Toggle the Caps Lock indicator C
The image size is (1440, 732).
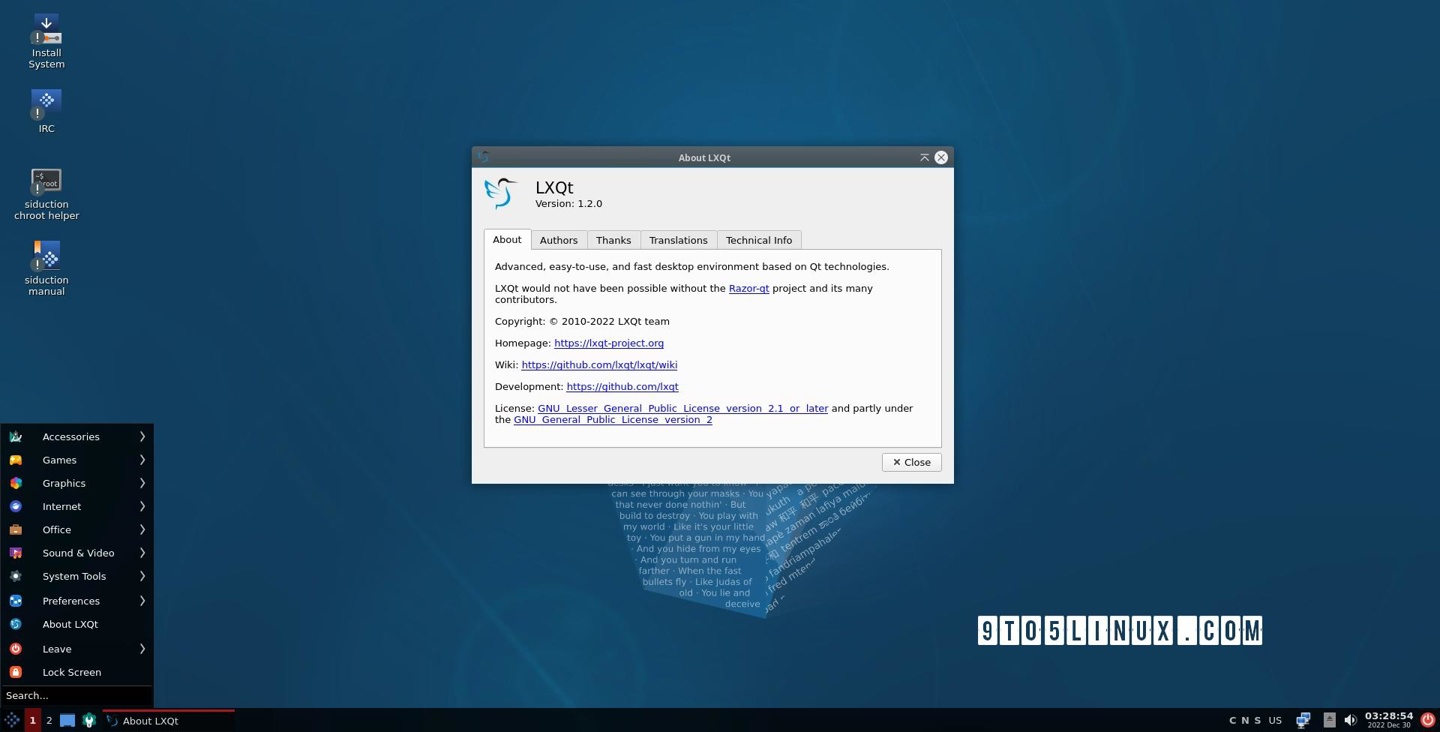pos(1233,720)
